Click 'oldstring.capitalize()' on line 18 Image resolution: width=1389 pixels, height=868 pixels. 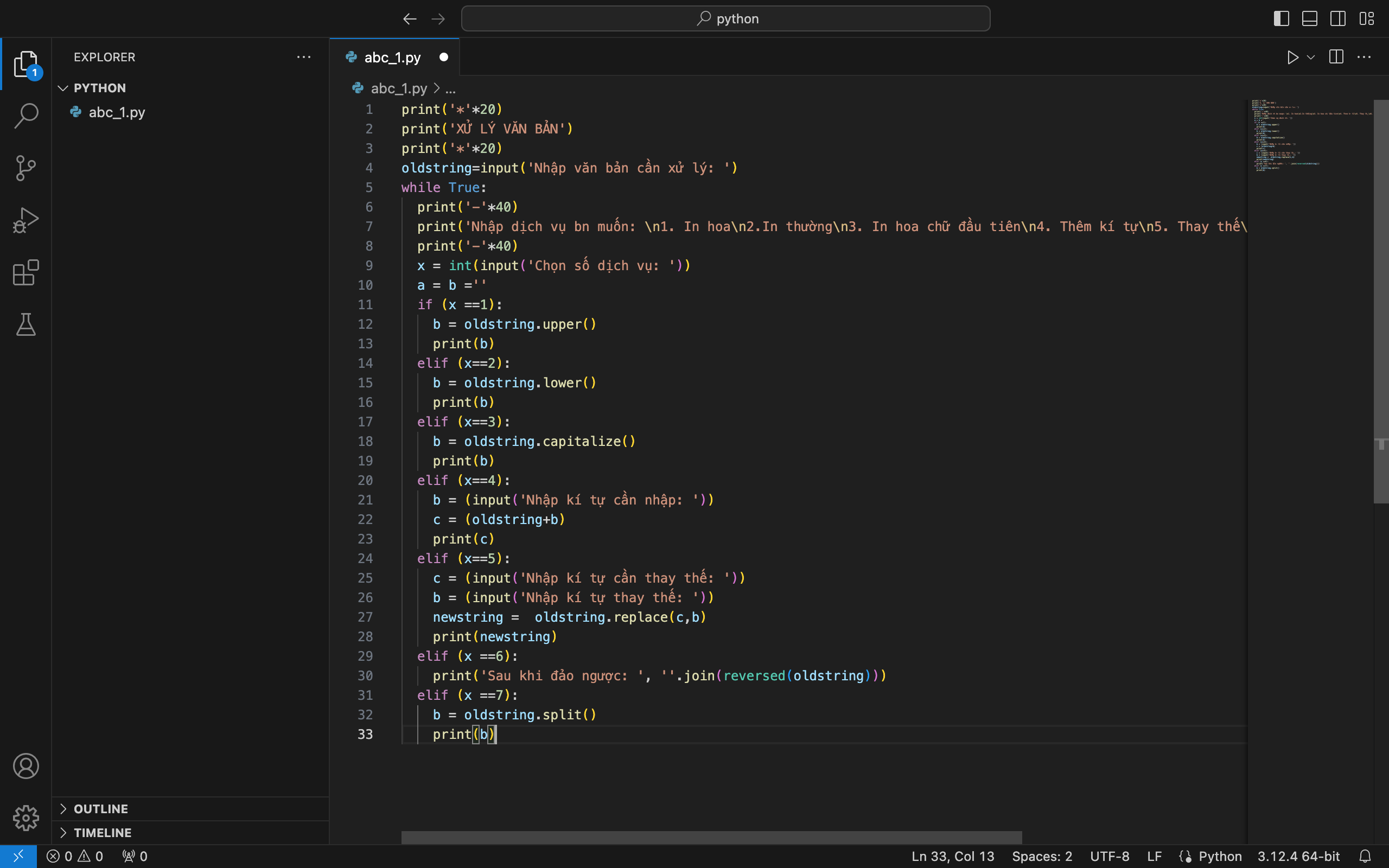point(549,442)
